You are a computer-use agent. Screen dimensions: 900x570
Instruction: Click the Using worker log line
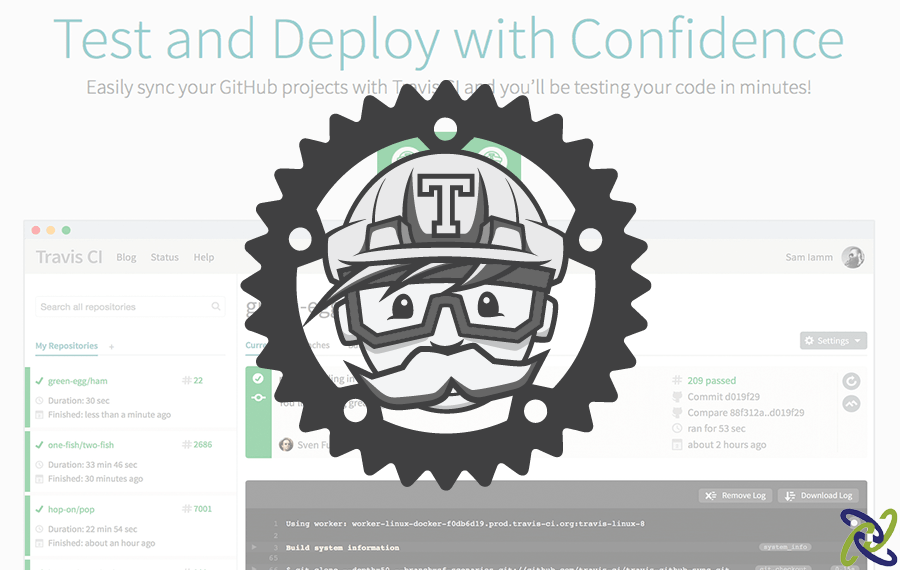point(465,524)
